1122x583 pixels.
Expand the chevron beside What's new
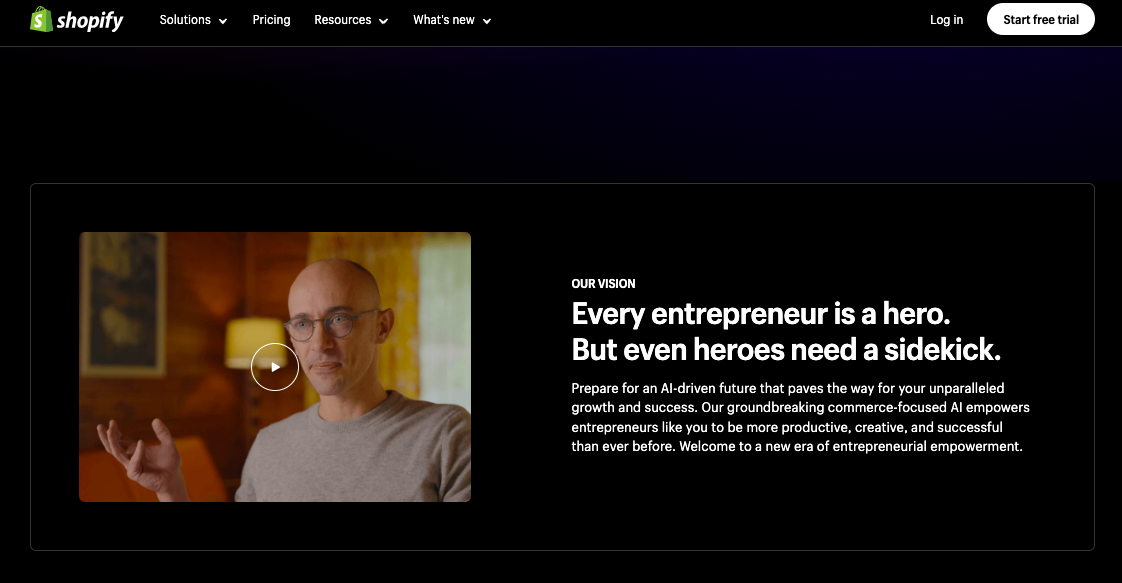(487, 21)
